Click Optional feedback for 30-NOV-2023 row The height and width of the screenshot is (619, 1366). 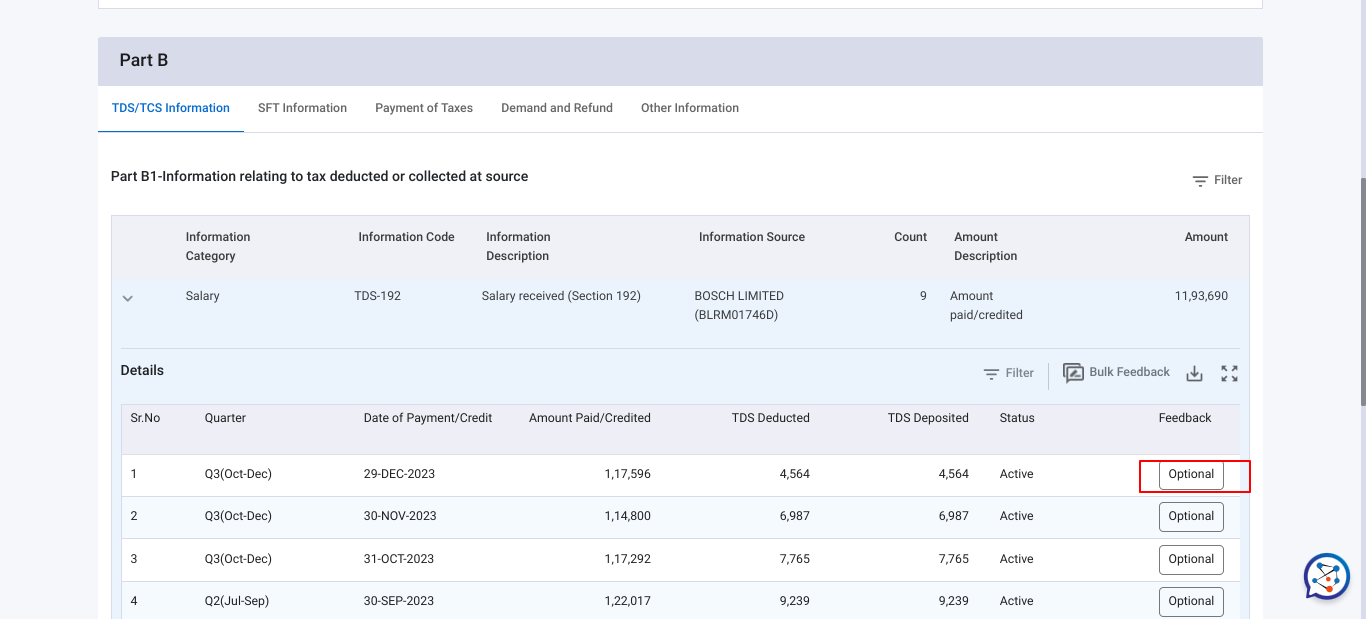(1191, 517)
